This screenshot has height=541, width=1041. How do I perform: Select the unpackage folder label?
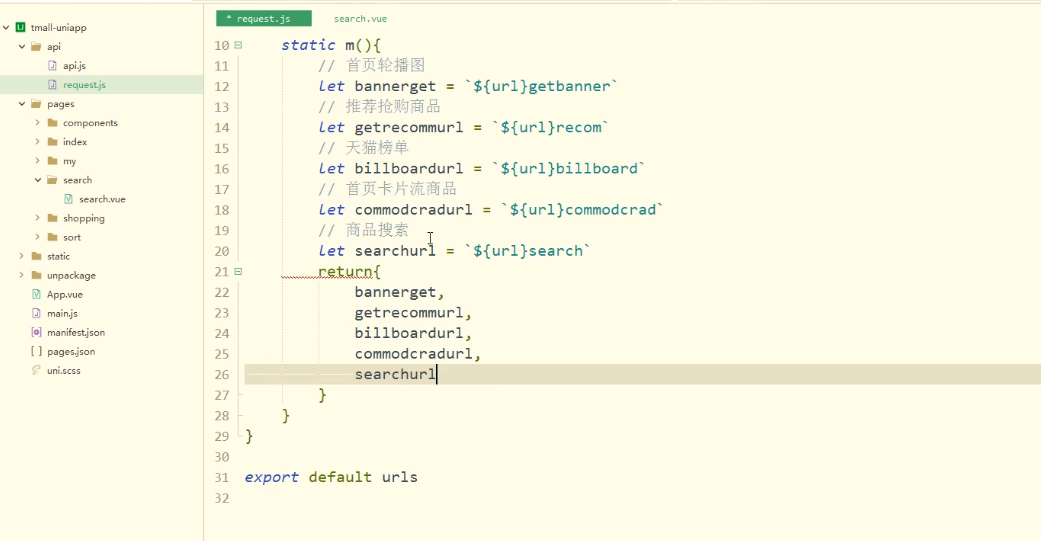(x=71, y=275)
